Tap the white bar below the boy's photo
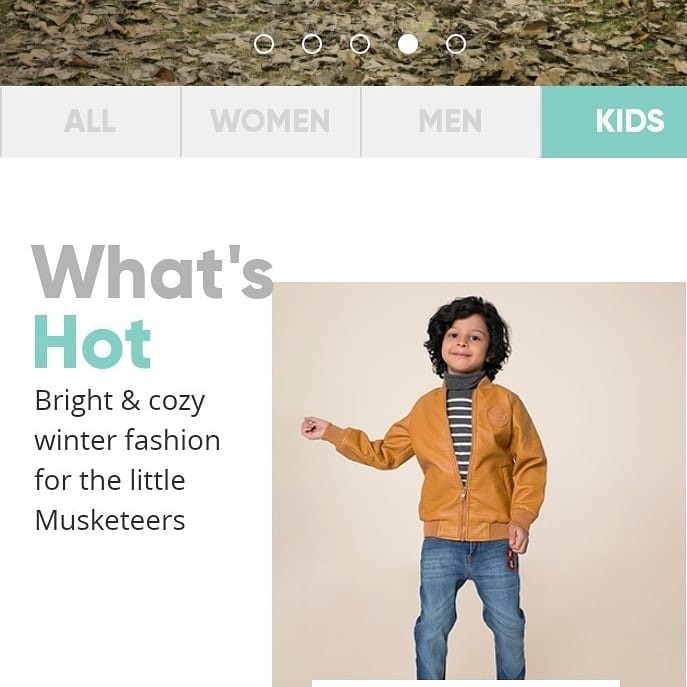This screenshot has height=687, width=687. (466, 683)
